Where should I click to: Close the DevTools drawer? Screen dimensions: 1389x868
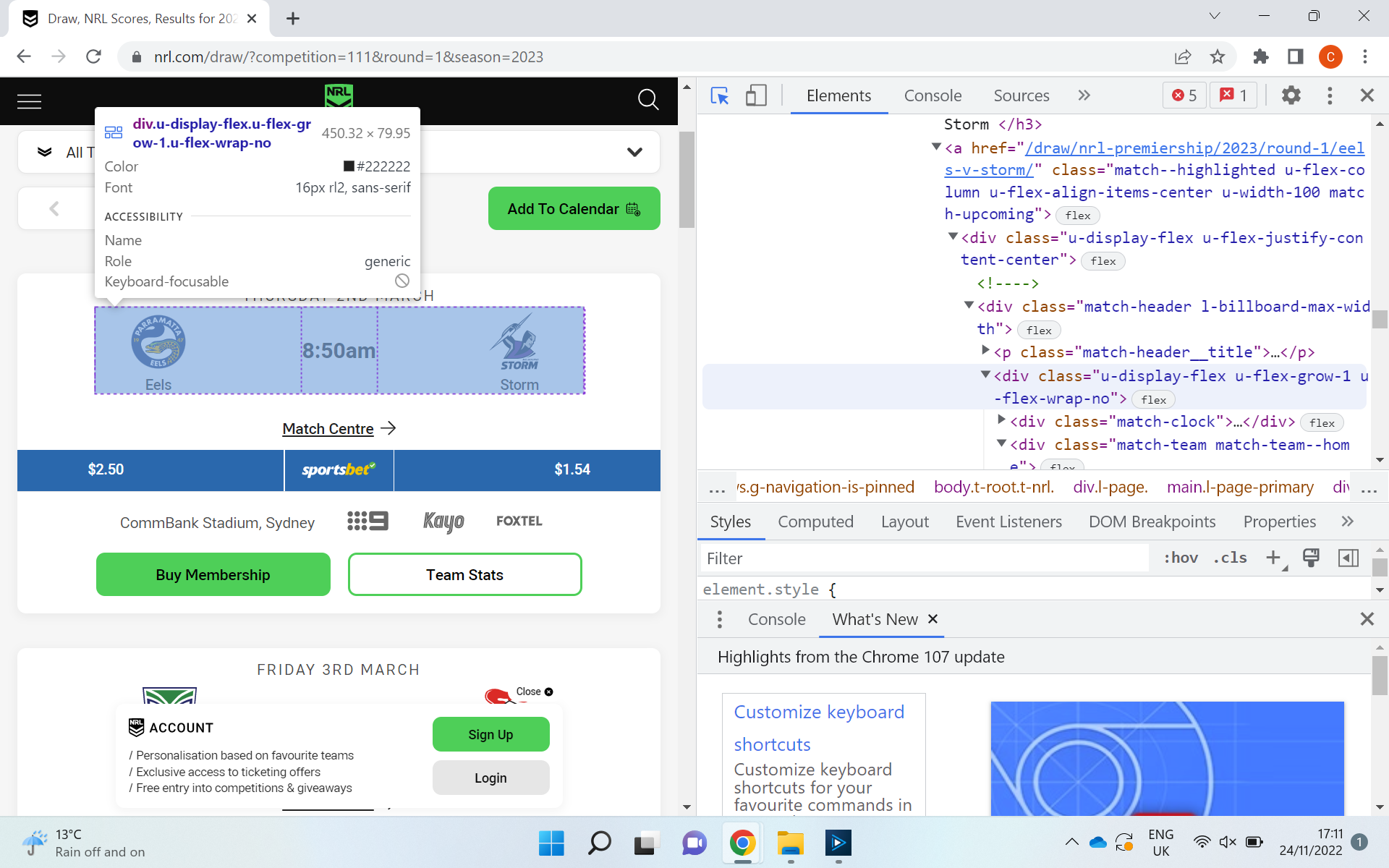(x=1367, y=619)
